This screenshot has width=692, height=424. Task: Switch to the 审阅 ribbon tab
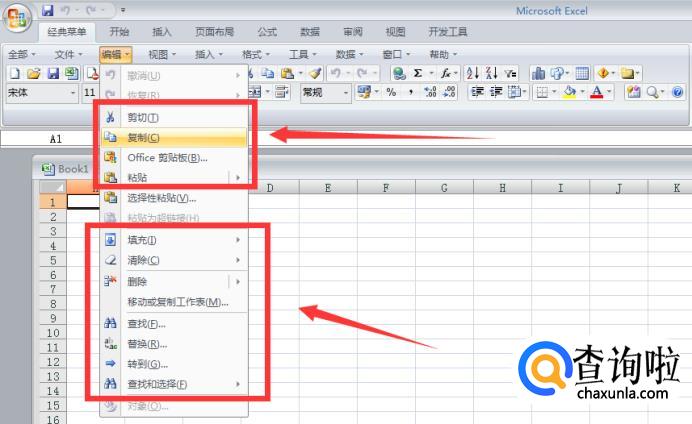click(353, 32)
